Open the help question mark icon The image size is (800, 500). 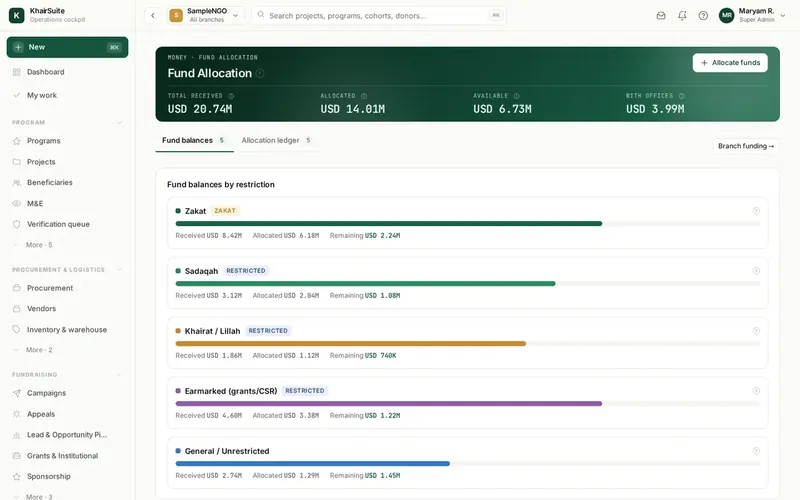pyautogui.click(x=703, y=15)
